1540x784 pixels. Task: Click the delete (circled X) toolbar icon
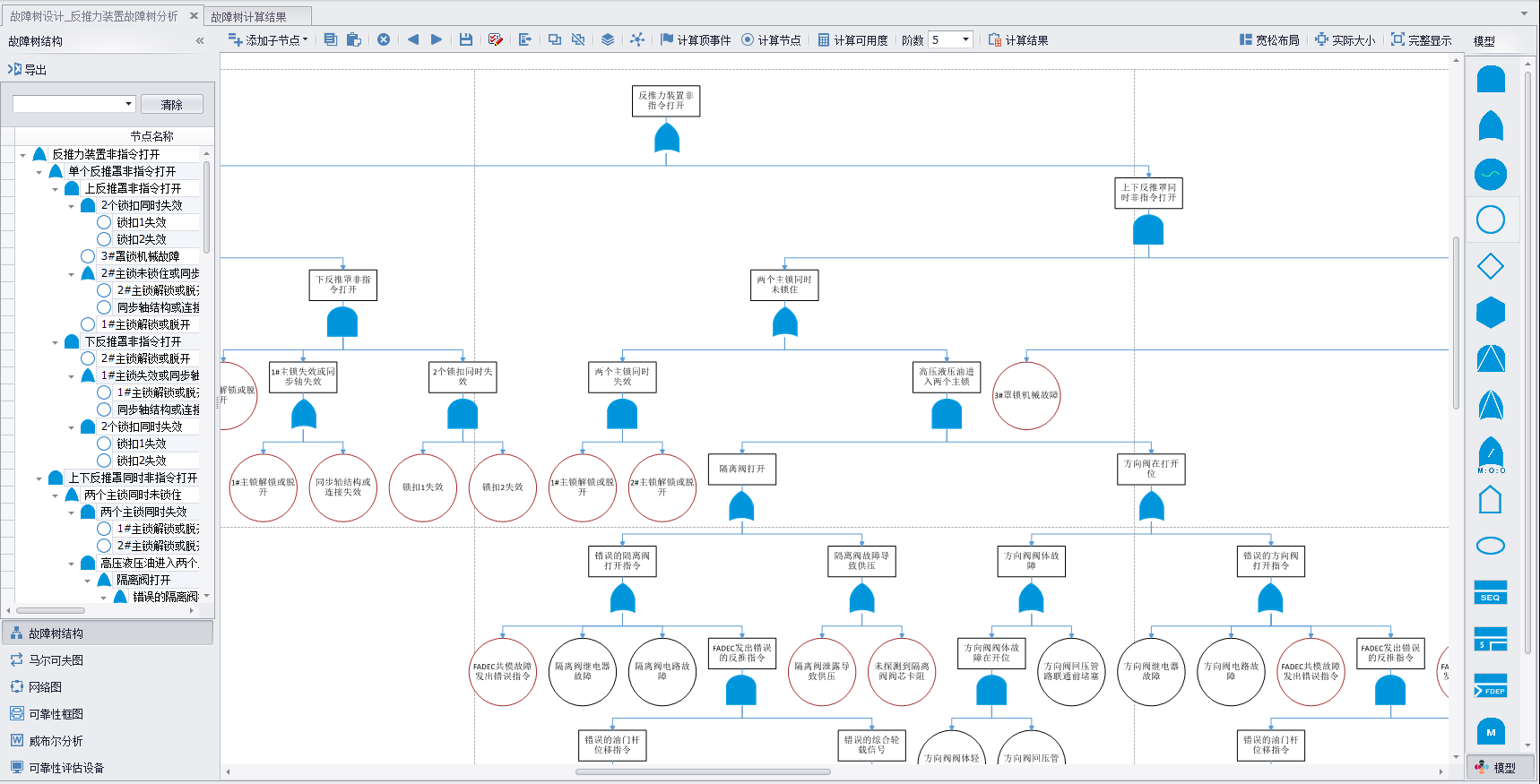click(384, 39)
